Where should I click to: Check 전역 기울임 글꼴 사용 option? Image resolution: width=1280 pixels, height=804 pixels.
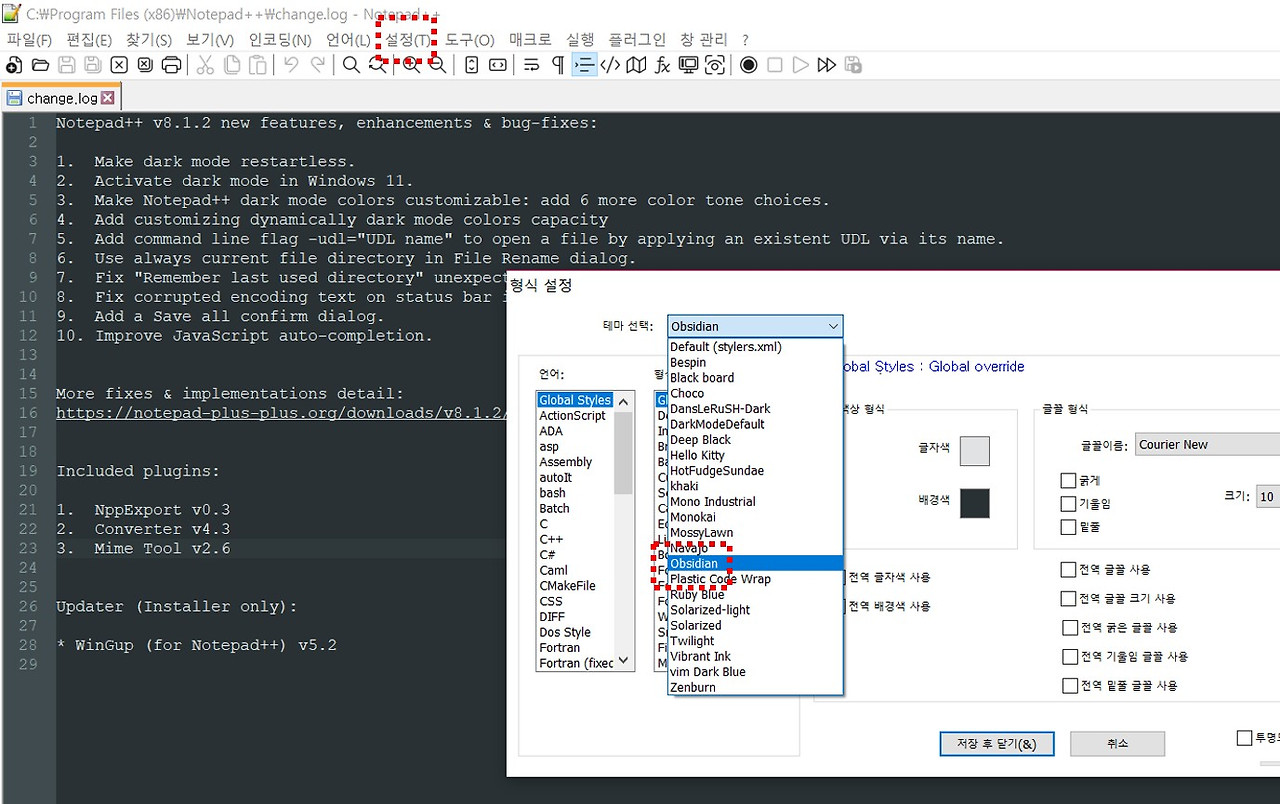click(1068, 657)
